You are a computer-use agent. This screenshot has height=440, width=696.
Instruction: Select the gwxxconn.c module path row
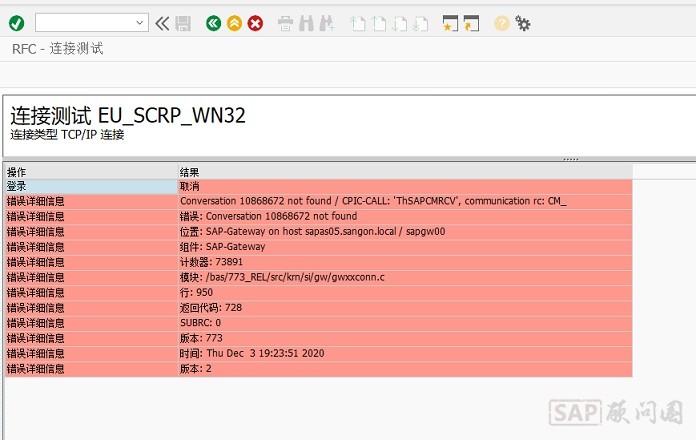pyautogui.click(x=318, y=277)
